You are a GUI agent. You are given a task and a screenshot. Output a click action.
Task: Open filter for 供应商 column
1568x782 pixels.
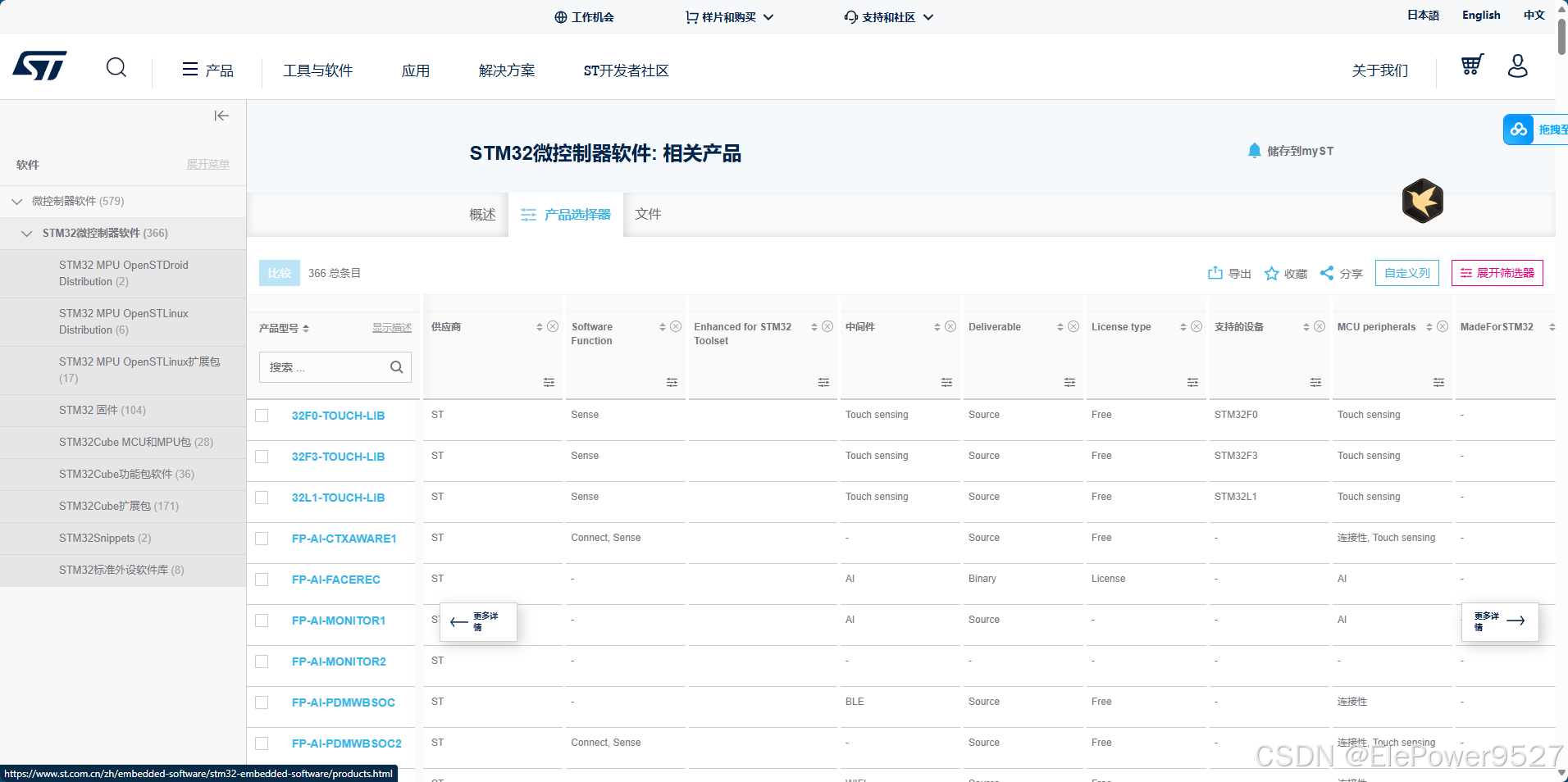pos(549,382)
